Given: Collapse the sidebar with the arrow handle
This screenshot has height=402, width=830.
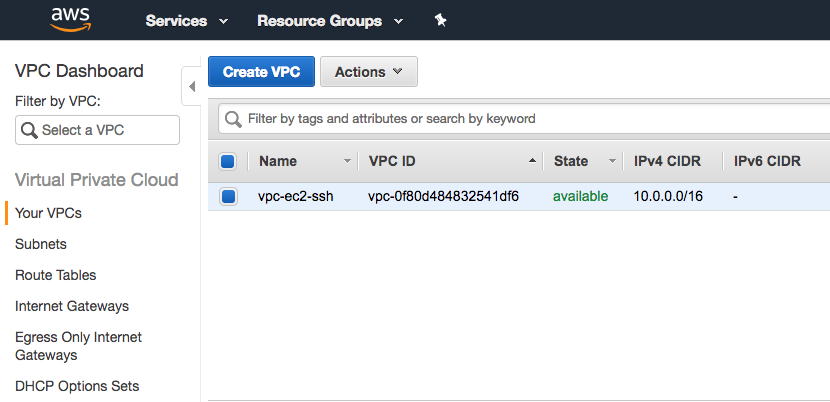Looking at the screenshot, I should (x=192, y=86).
